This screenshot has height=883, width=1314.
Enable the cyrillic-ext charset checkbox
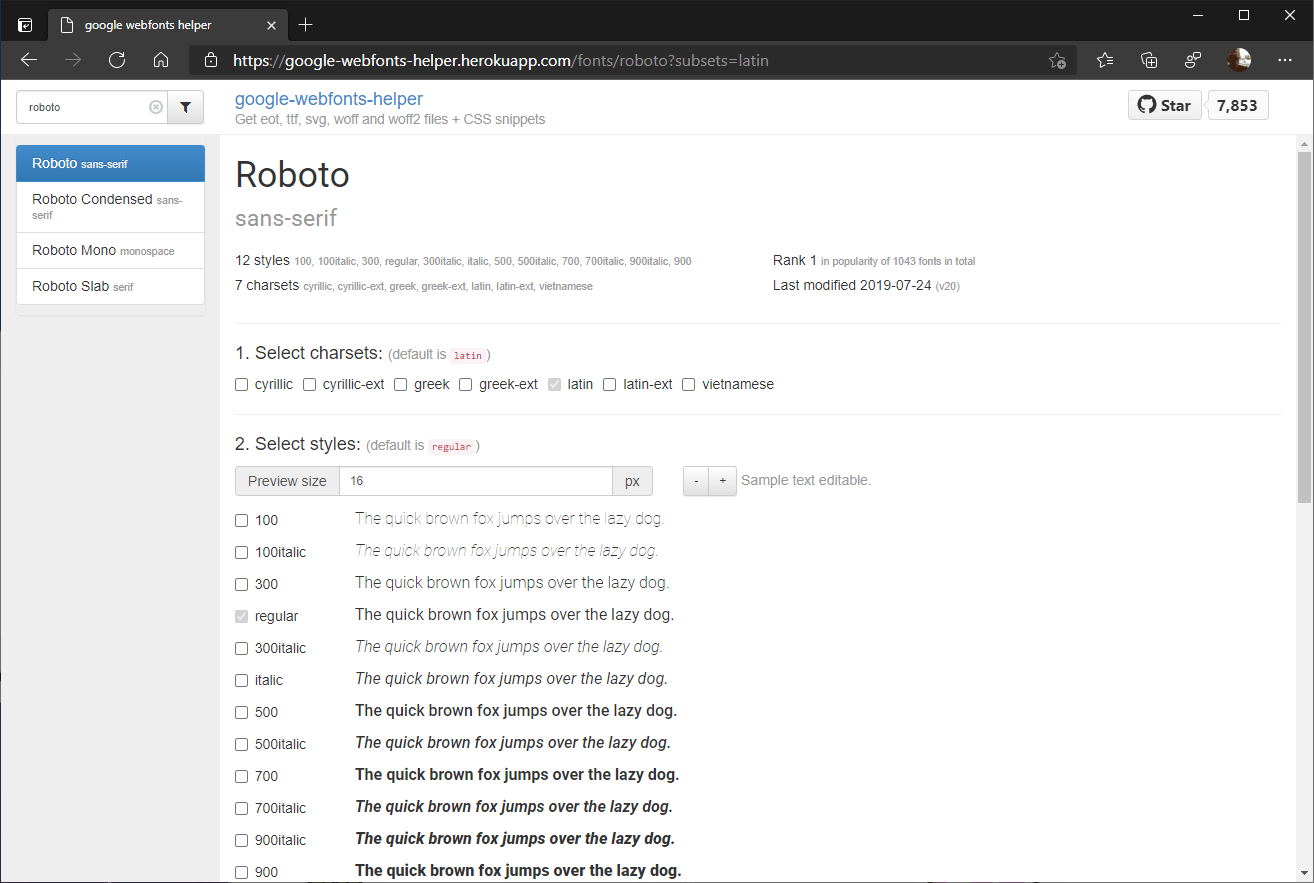309,384
